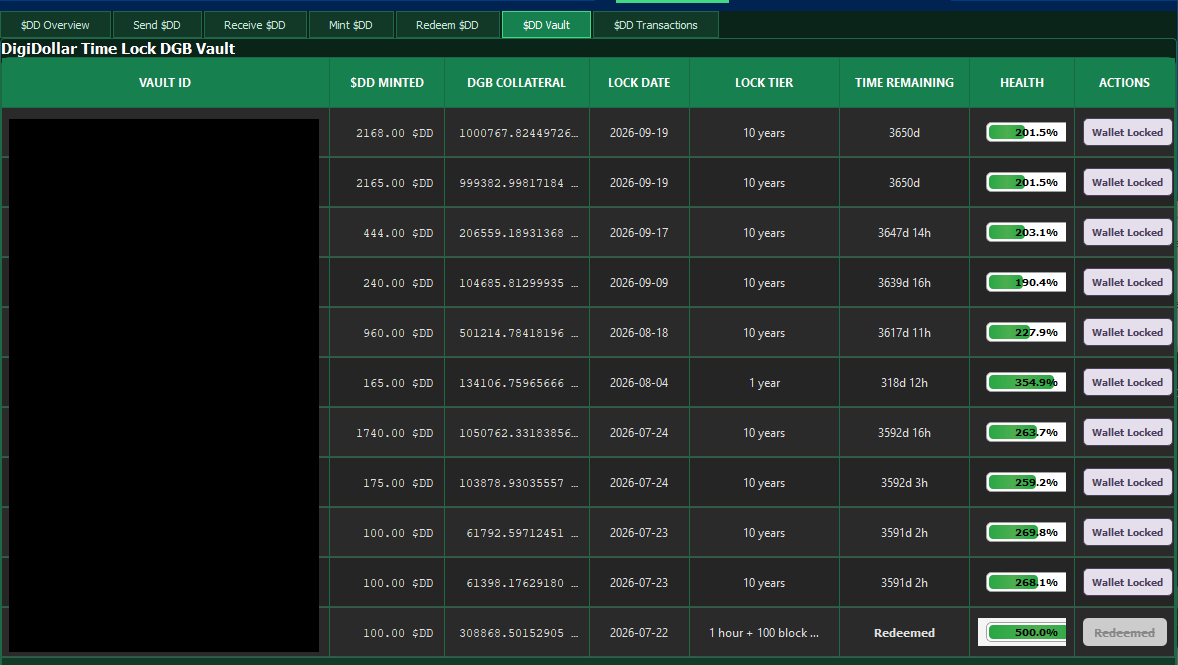This screenshot has height=665, width=1178.
Task: Click the 190.4% health bar
Action: [1026, 283]
